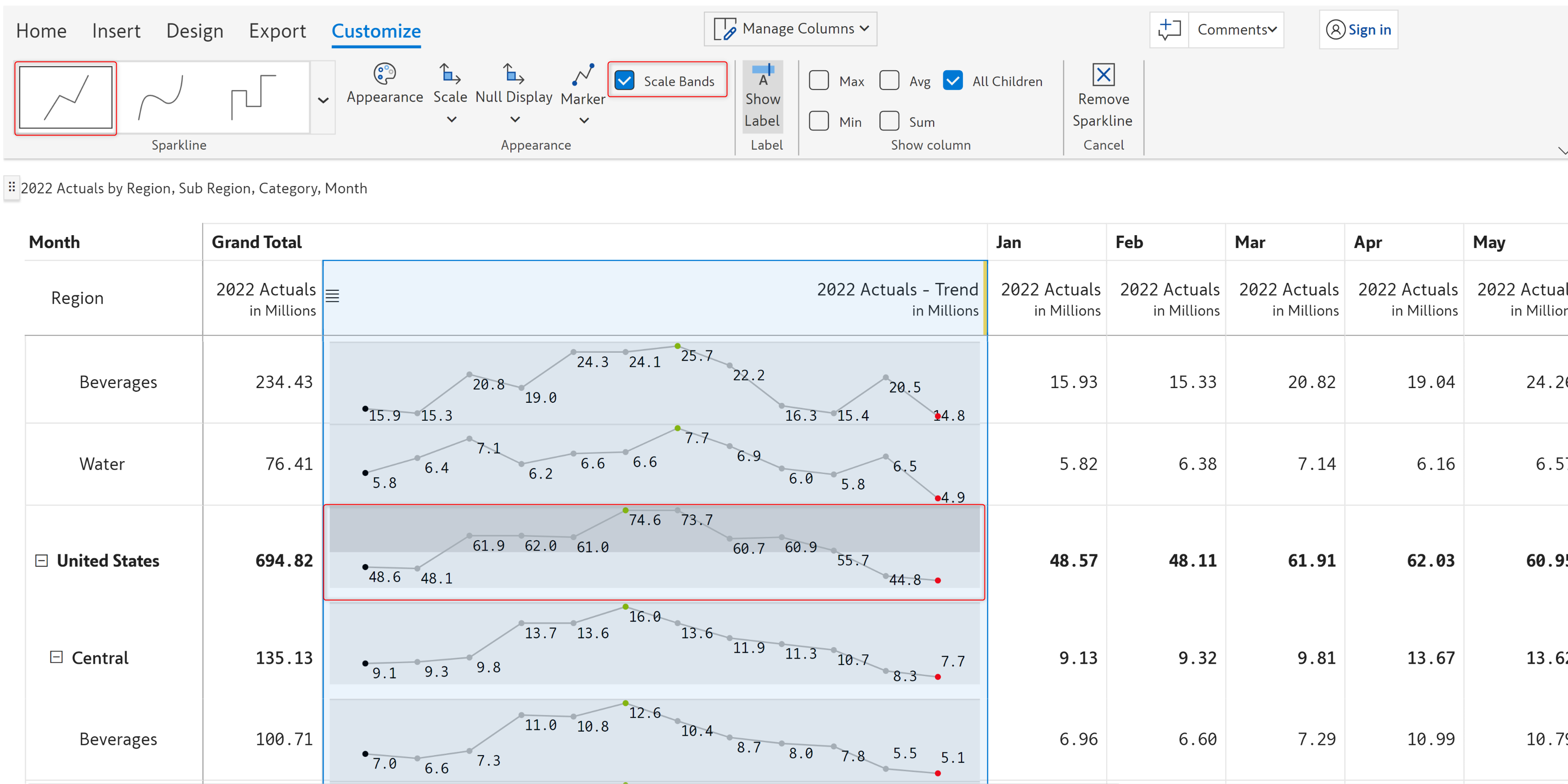The height and width of the screenshot is (784, 1568).
Task: Select the straight line sparkline style
Action: coord(66,97)
